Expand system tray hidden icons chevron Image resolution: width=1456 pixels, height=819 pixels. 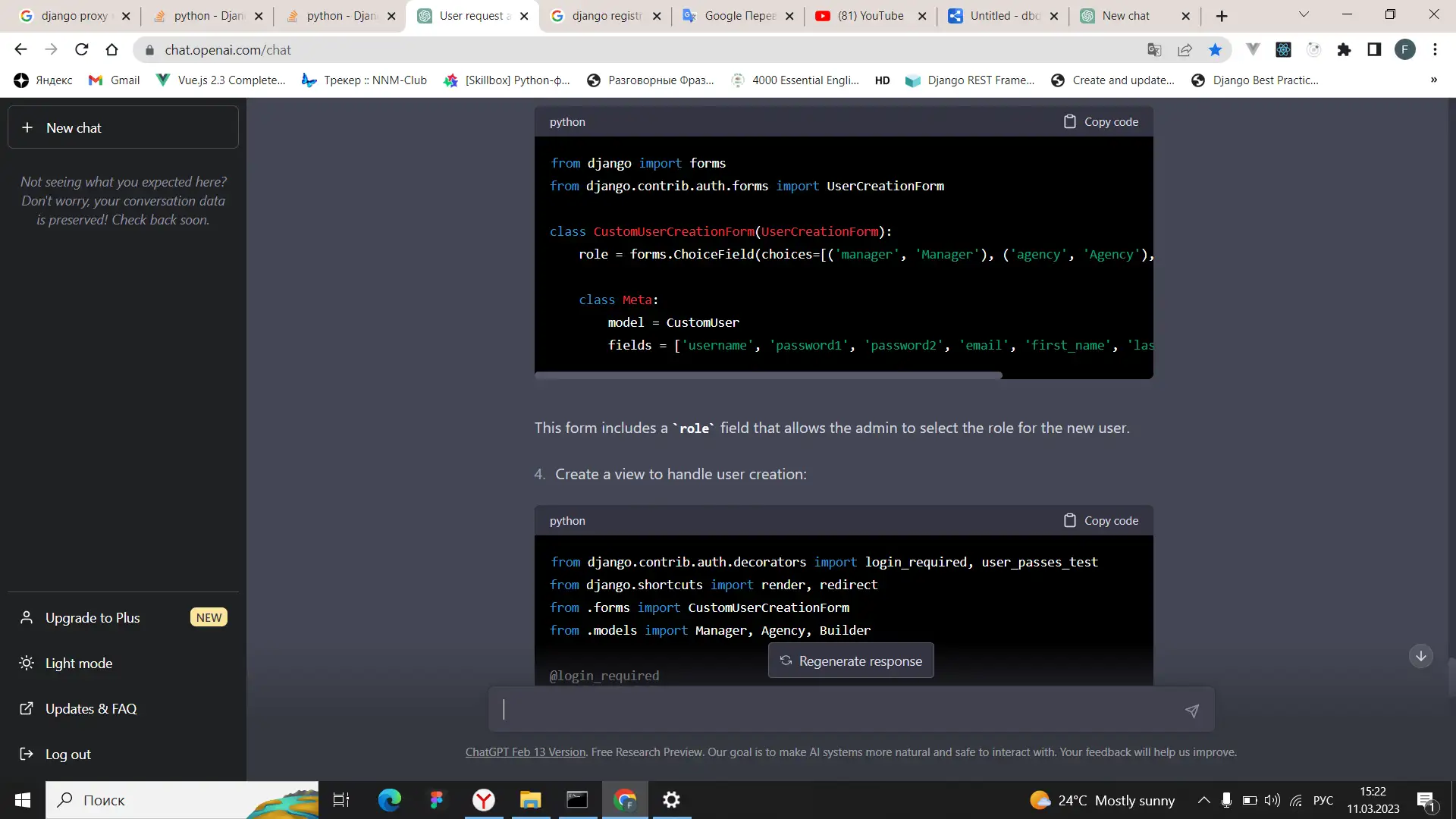(1203, 800)
